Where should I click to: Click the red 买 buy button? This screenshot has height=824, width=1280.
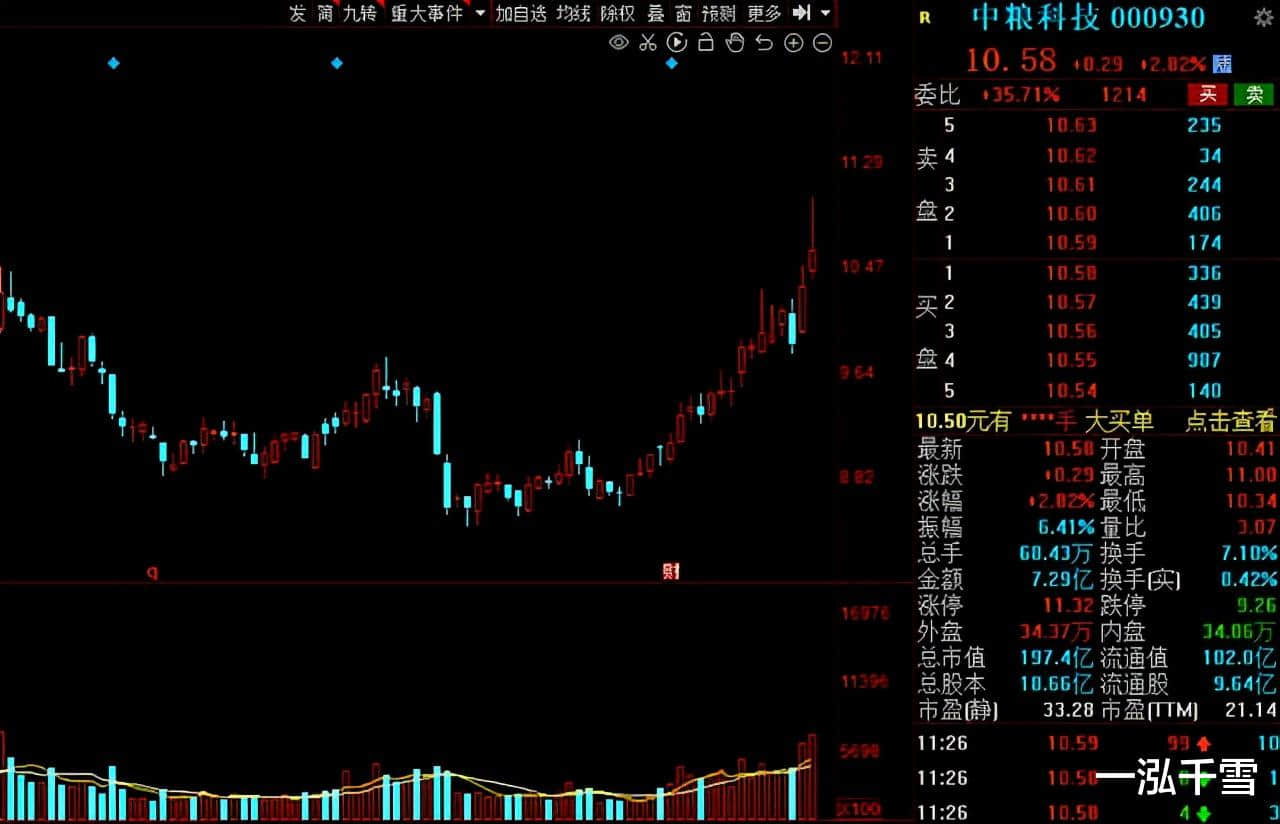1208,95
